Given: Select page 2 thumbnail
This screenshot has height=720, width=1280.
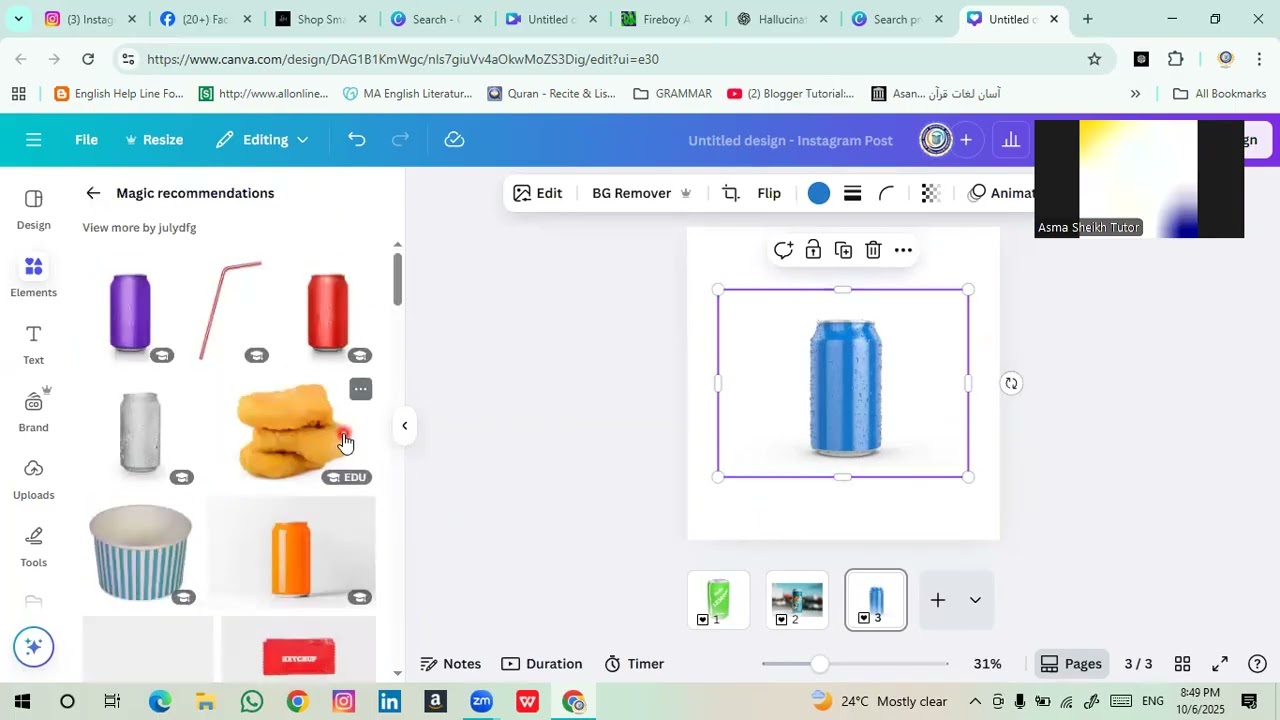Looking at the screenshot, I should click(x=796, y=599).
